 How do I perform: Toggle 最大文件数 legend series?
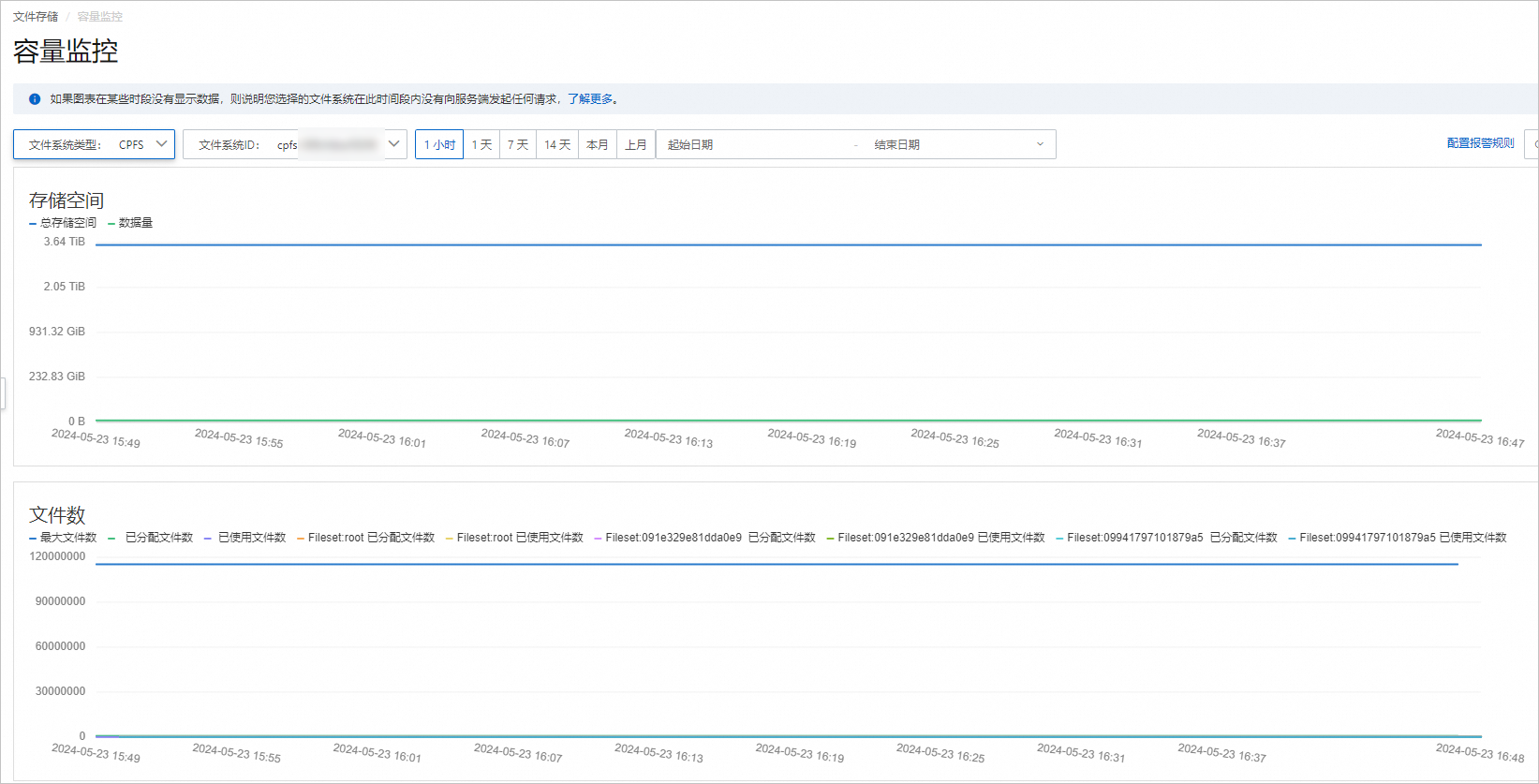tap(63, 538)
